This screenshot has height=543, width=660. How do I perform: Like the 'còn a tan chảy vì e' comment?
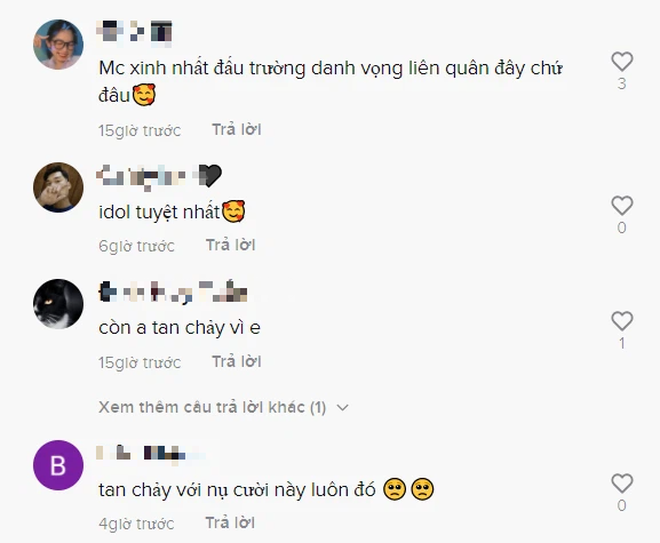(x=622, y=321)
